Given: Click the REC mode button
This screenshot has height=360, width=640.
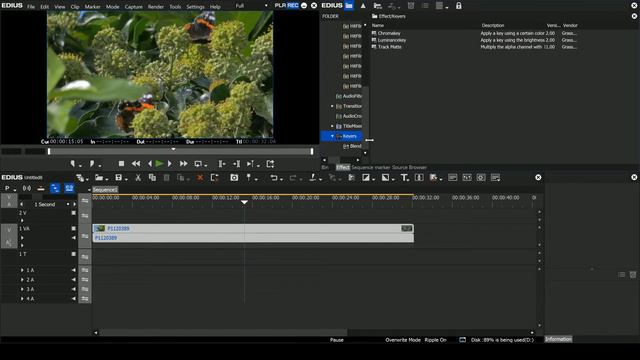Looking at the screenshot, I should pos(293,5).
